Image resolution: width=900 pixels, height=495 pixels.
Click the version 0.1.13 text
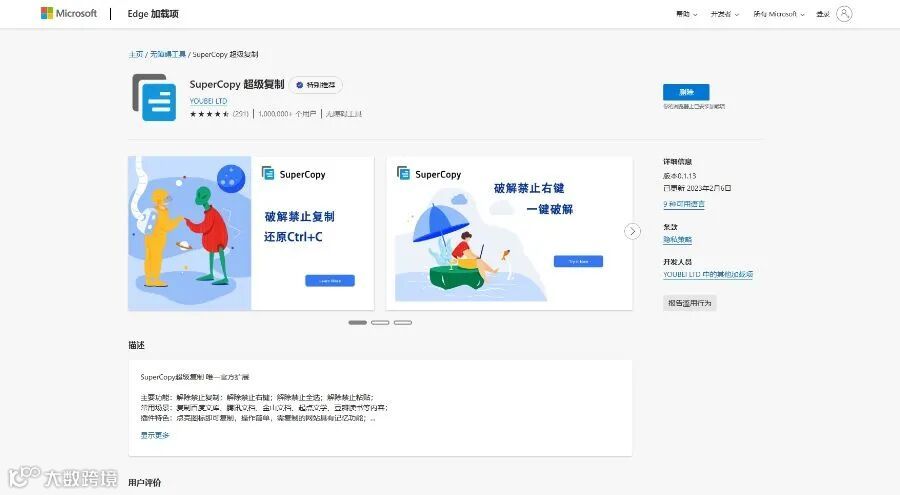click(680, 176)
